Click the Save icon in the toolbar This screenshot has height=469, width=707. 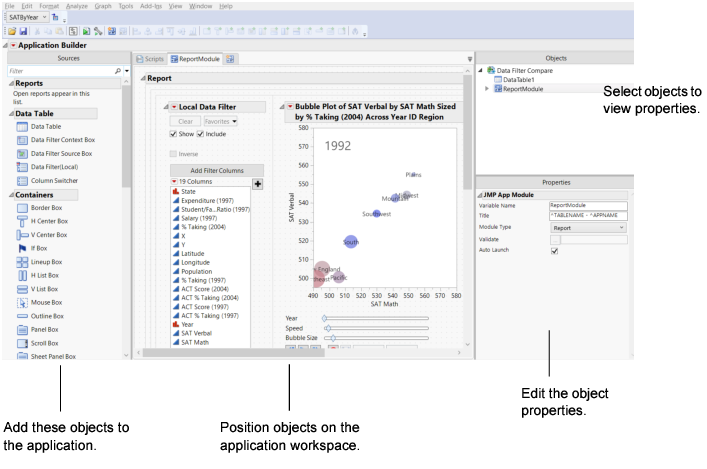click(22, 33)
